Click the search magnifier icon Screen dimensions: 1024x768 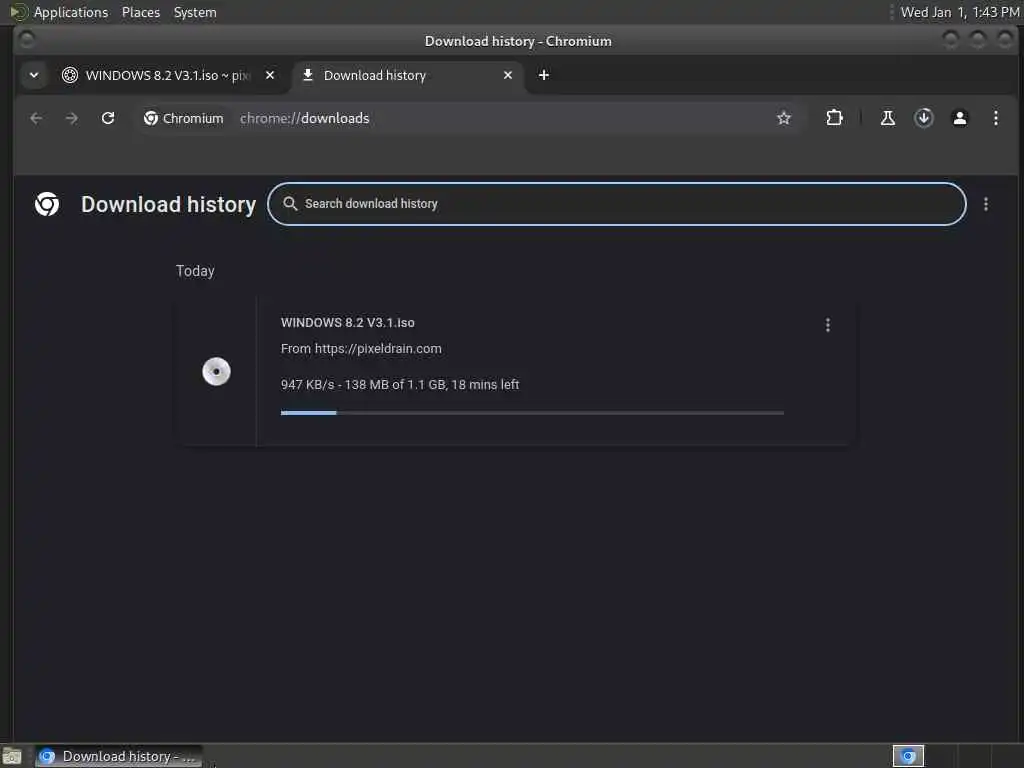coord(290,204)
